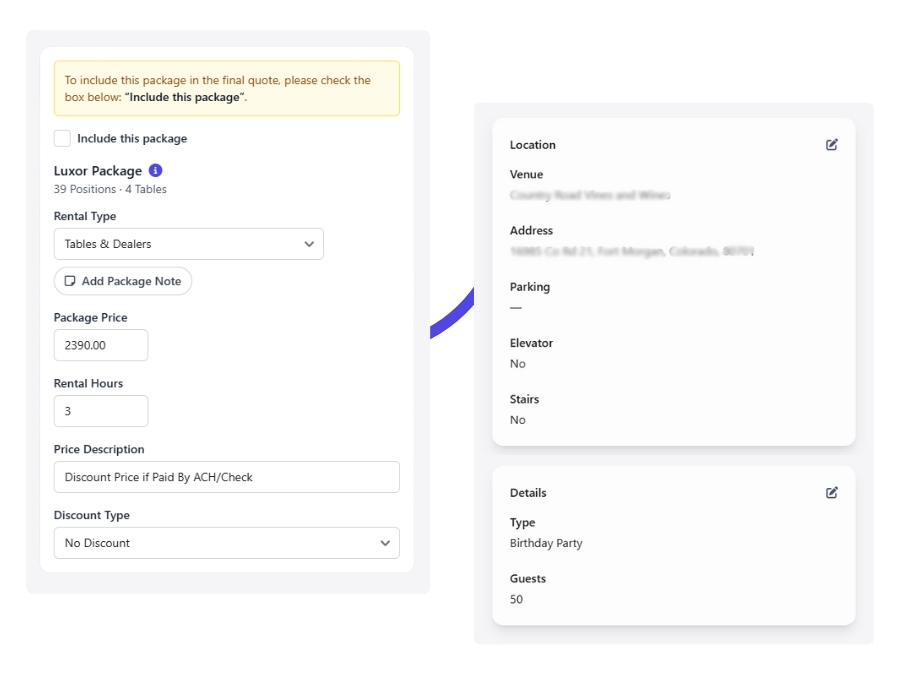Click the Birthday Party event type
The height and width of the screenshot is (700, 900).
[x=546, y=543]
